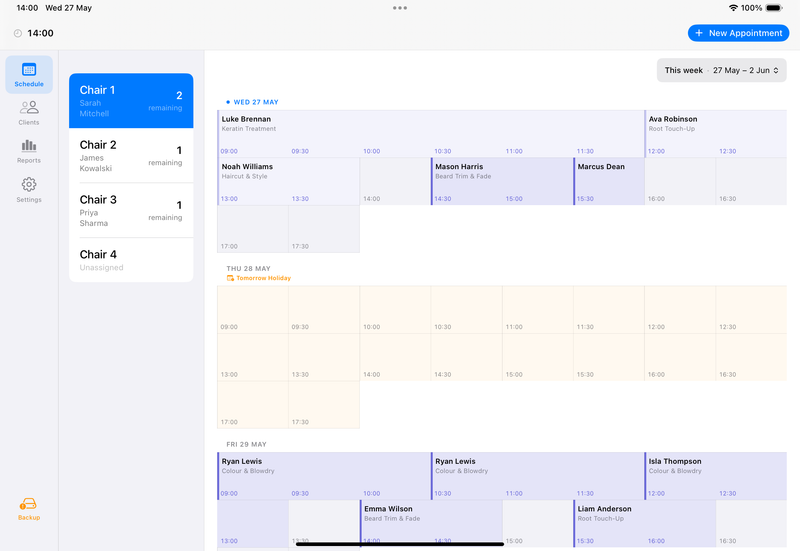Viewport: 800px width, 551px height.
Task: Click the THU 28 MAY day header
Action: pos(248,268)
